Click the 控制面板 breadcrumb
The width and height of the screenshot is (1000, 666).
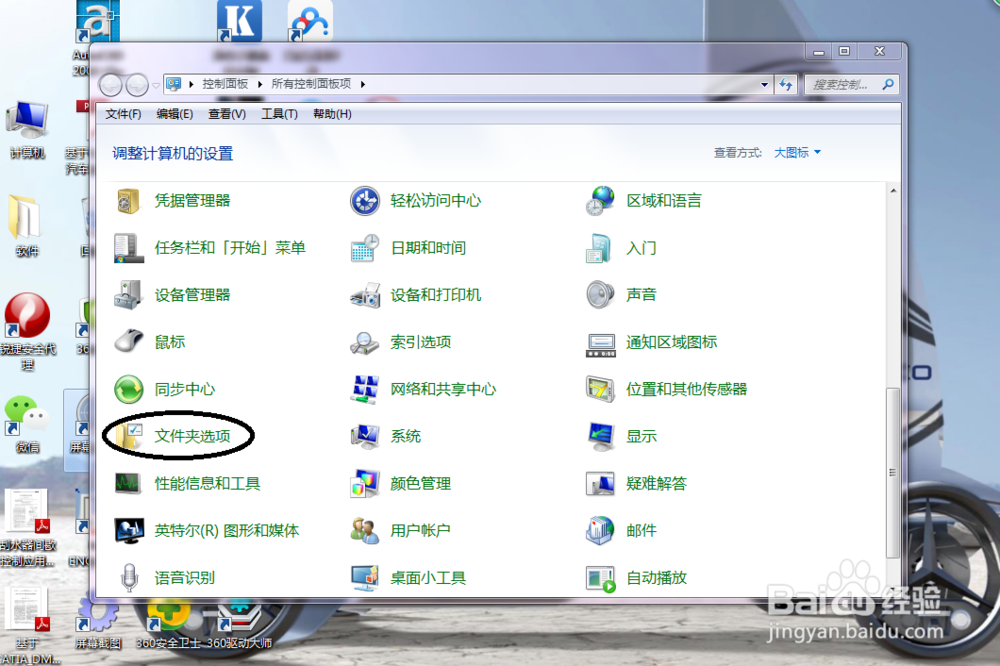click(x=225, y=84)
